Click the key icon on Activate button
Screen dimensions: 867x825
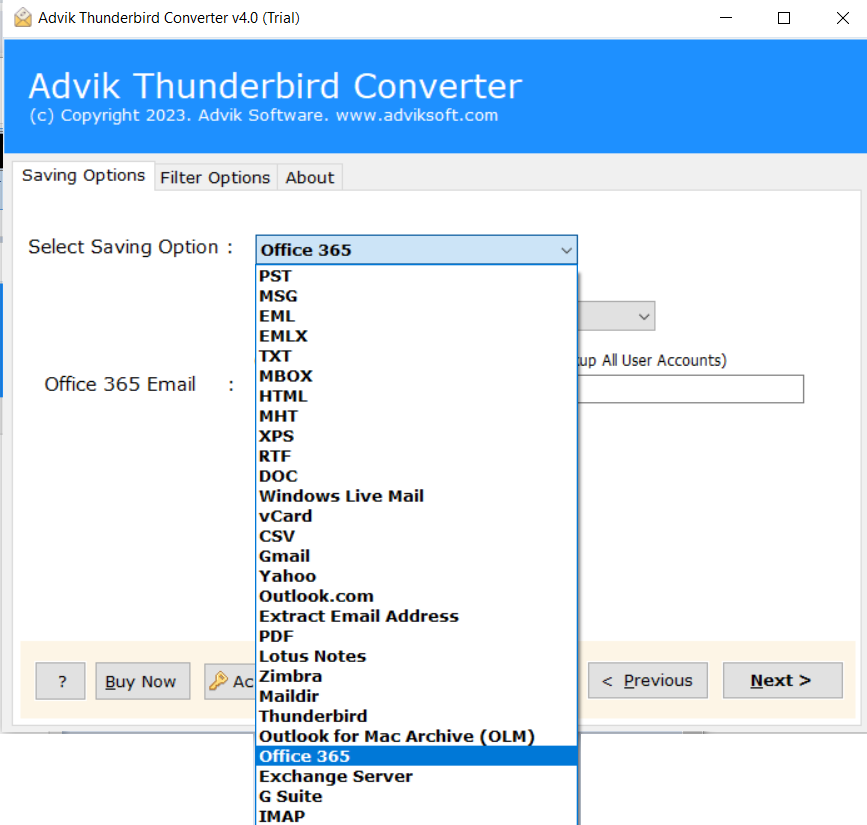pyautogui.click(x=218, y=681)
